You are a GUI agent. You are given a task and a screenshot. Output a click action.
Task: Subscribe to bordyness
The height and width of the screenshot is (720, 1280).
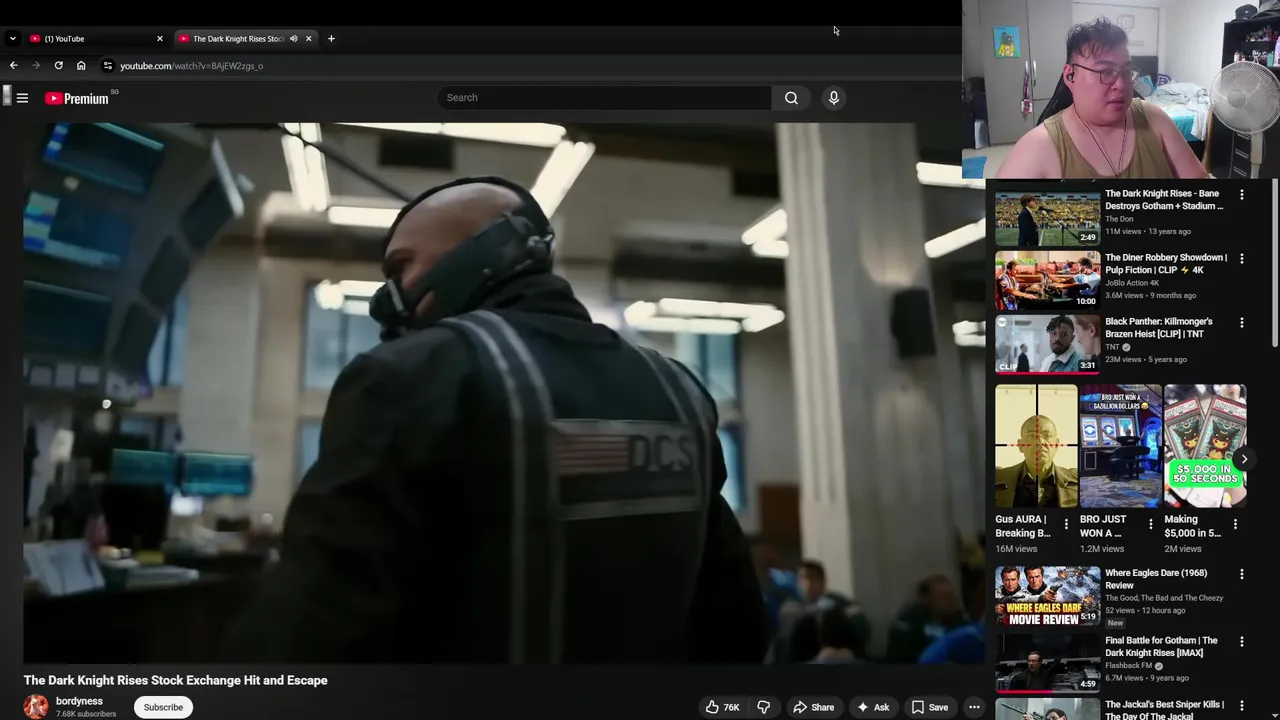163,707
